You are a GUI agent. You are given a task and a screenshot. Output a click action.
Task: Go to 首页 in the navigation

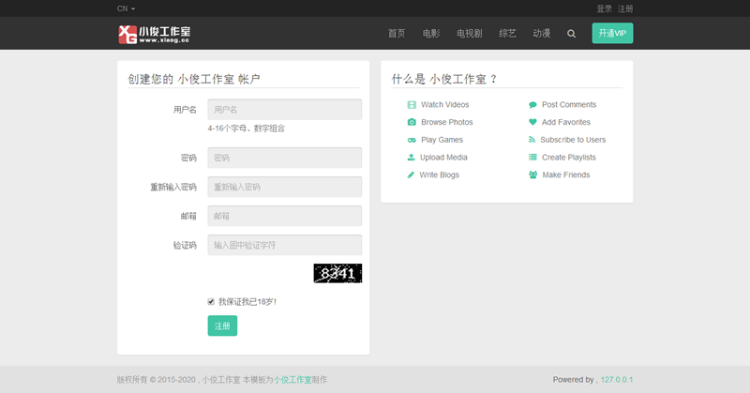[396, 33]
